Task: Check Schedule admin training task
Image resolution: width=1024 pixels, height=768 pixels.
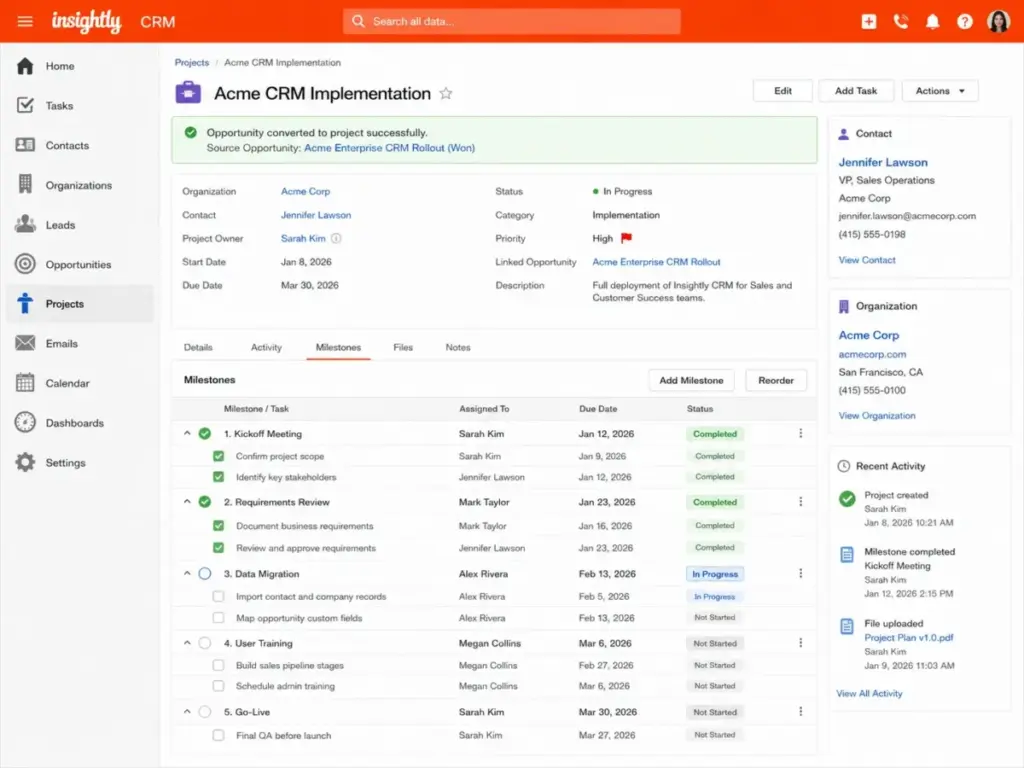Action: point(219,686)
